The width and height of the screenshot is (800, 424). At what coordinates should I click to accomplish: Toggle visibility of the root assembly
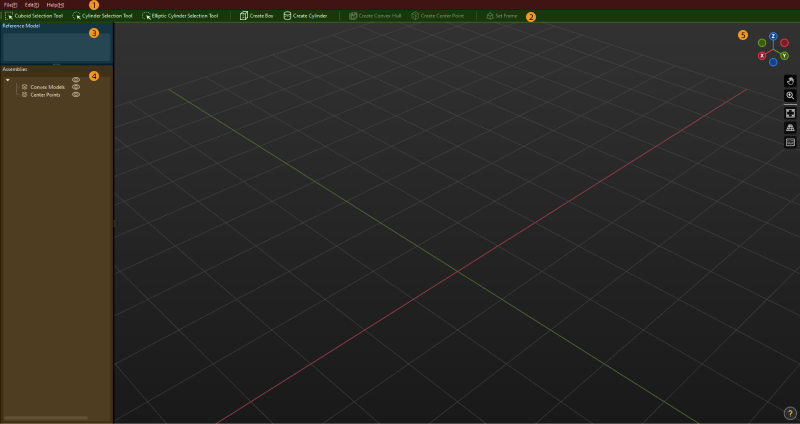coord(76,80)
